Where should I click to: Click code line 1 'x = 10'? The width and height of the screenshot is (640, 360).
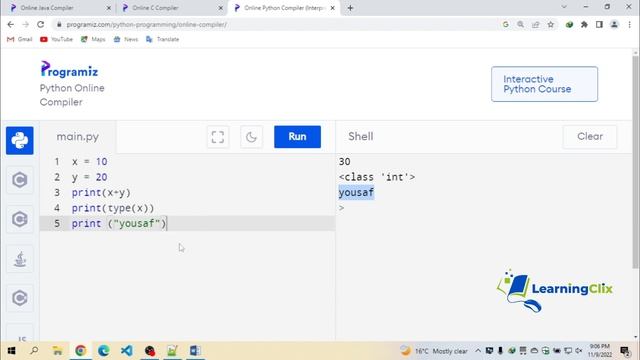point(89,162)
